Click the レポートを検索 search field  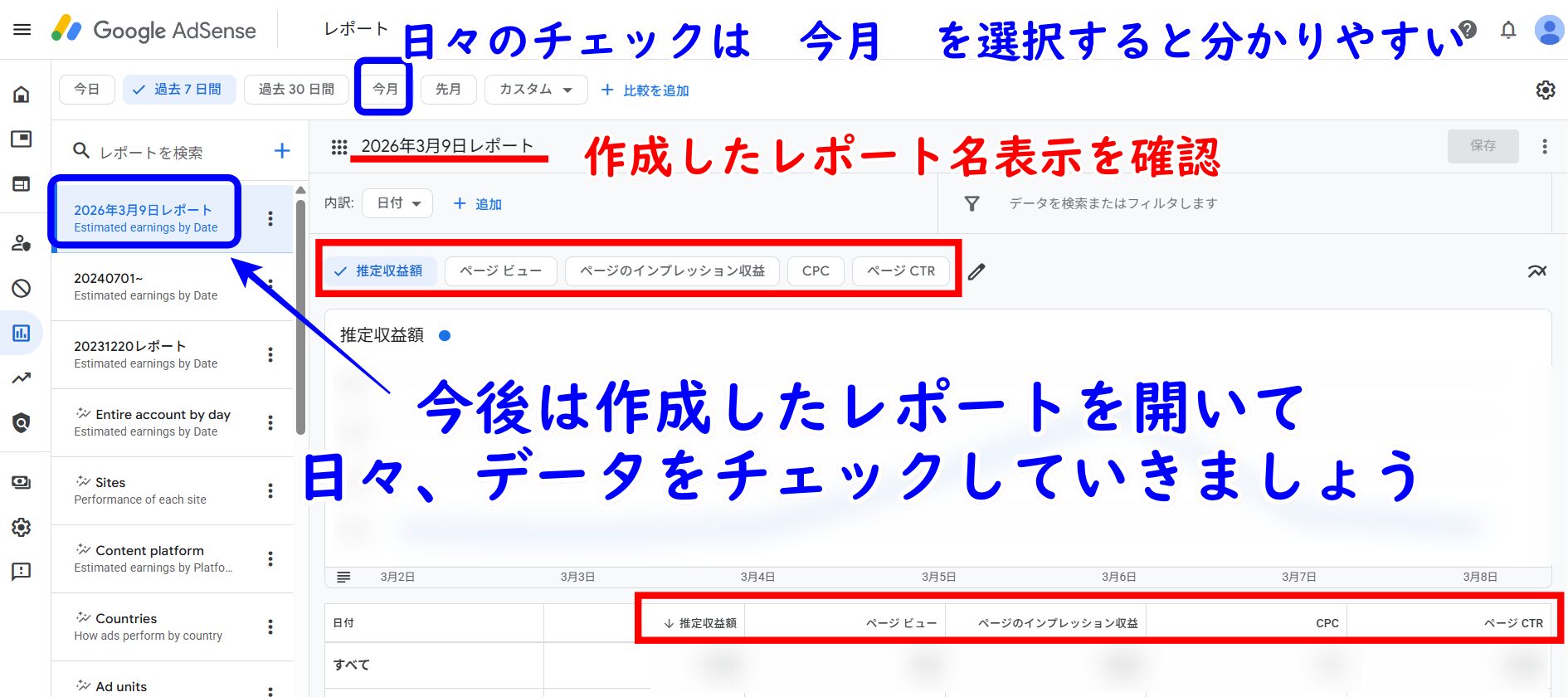166,152
